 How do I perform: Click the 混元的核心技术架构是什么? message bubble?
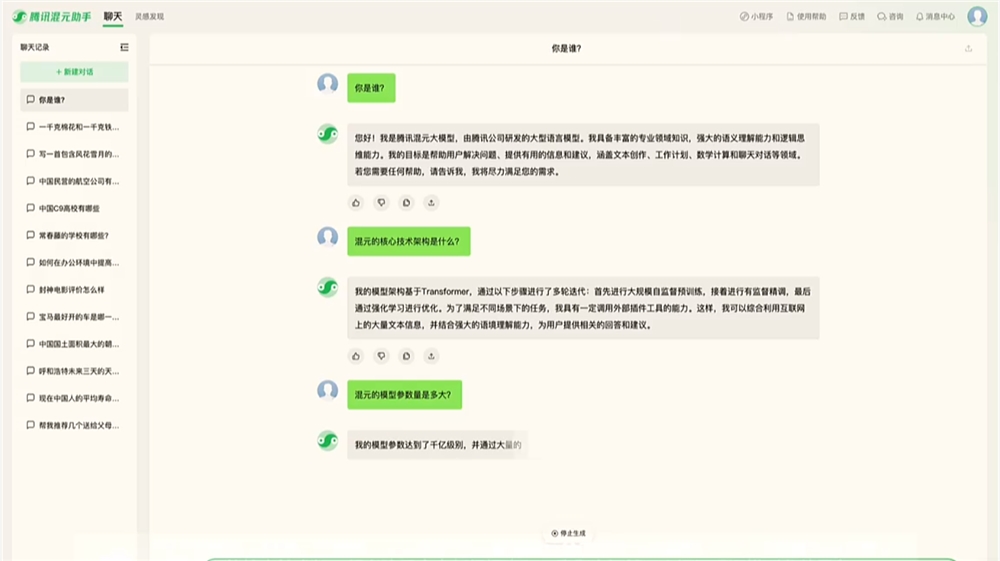409,242
